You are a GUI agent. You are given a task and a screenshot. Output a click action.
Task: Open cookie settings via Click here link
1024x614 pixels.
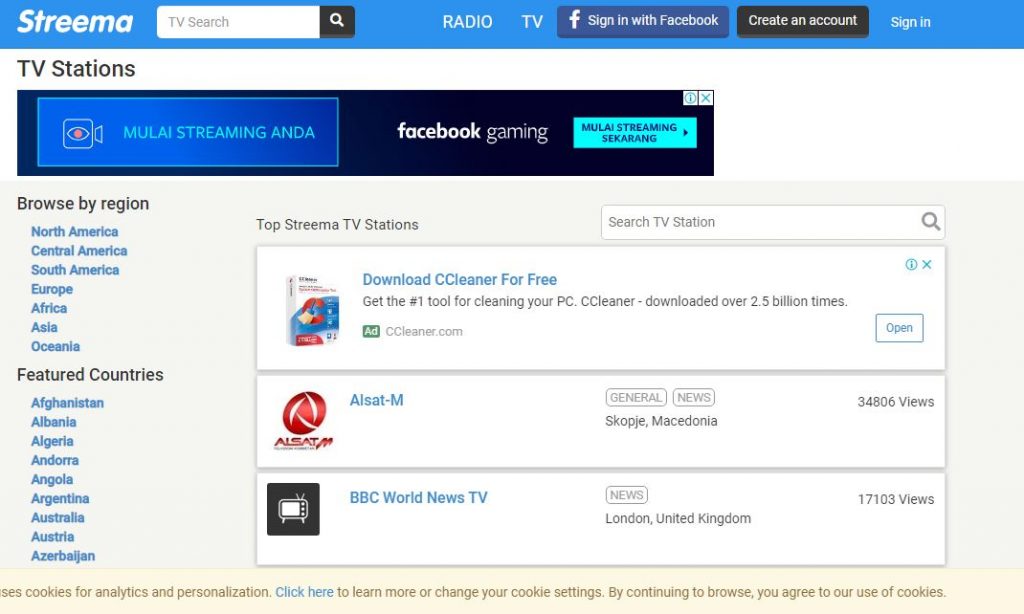304,592
